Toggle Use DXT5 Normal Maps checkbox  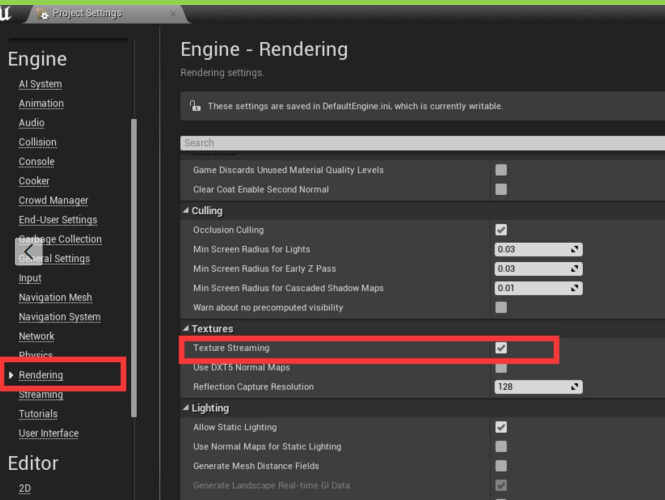(x=501, y=368)
